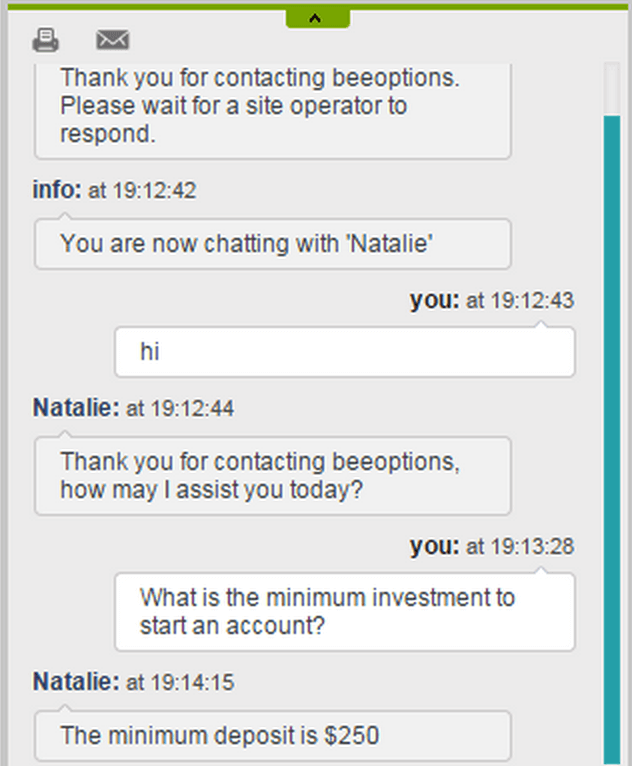
Task: Click the 19:14:15 timestamp
Action: (192, 682)
